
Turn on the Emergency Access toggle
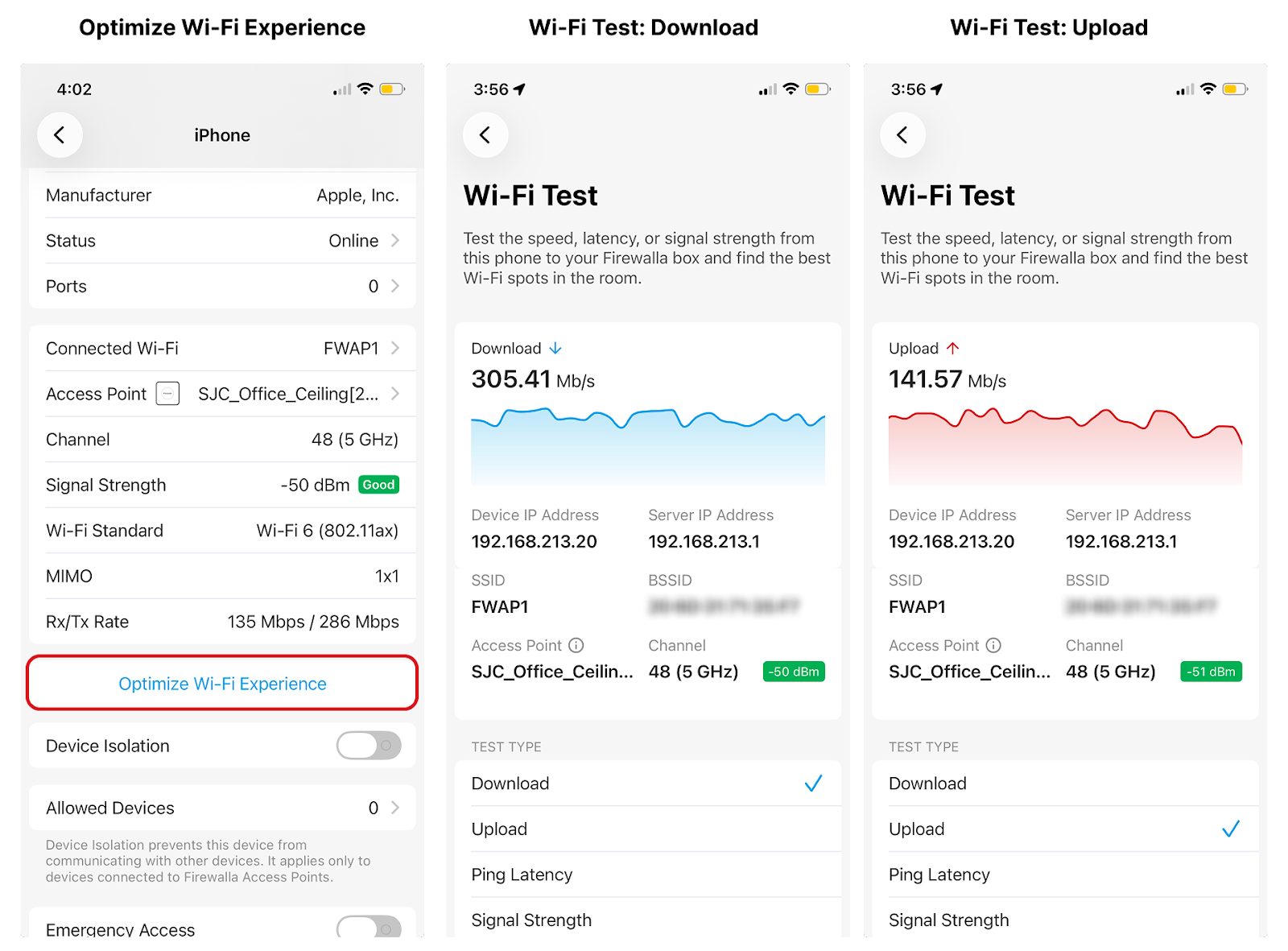[x=369, y=928]
